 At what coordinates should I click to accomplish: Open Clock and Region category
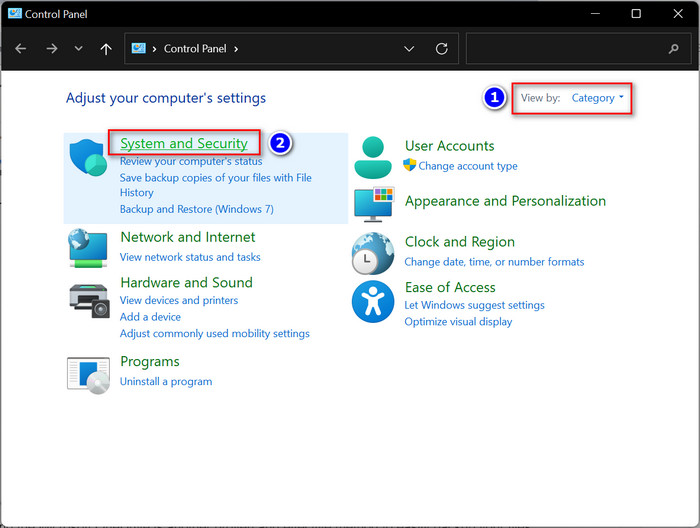[460, 242]
